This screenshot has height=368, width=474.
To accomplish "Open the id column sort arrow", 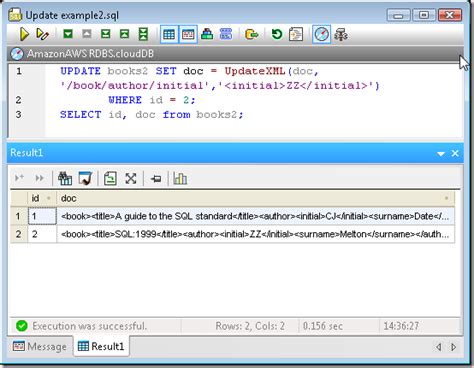I will 49,198.
